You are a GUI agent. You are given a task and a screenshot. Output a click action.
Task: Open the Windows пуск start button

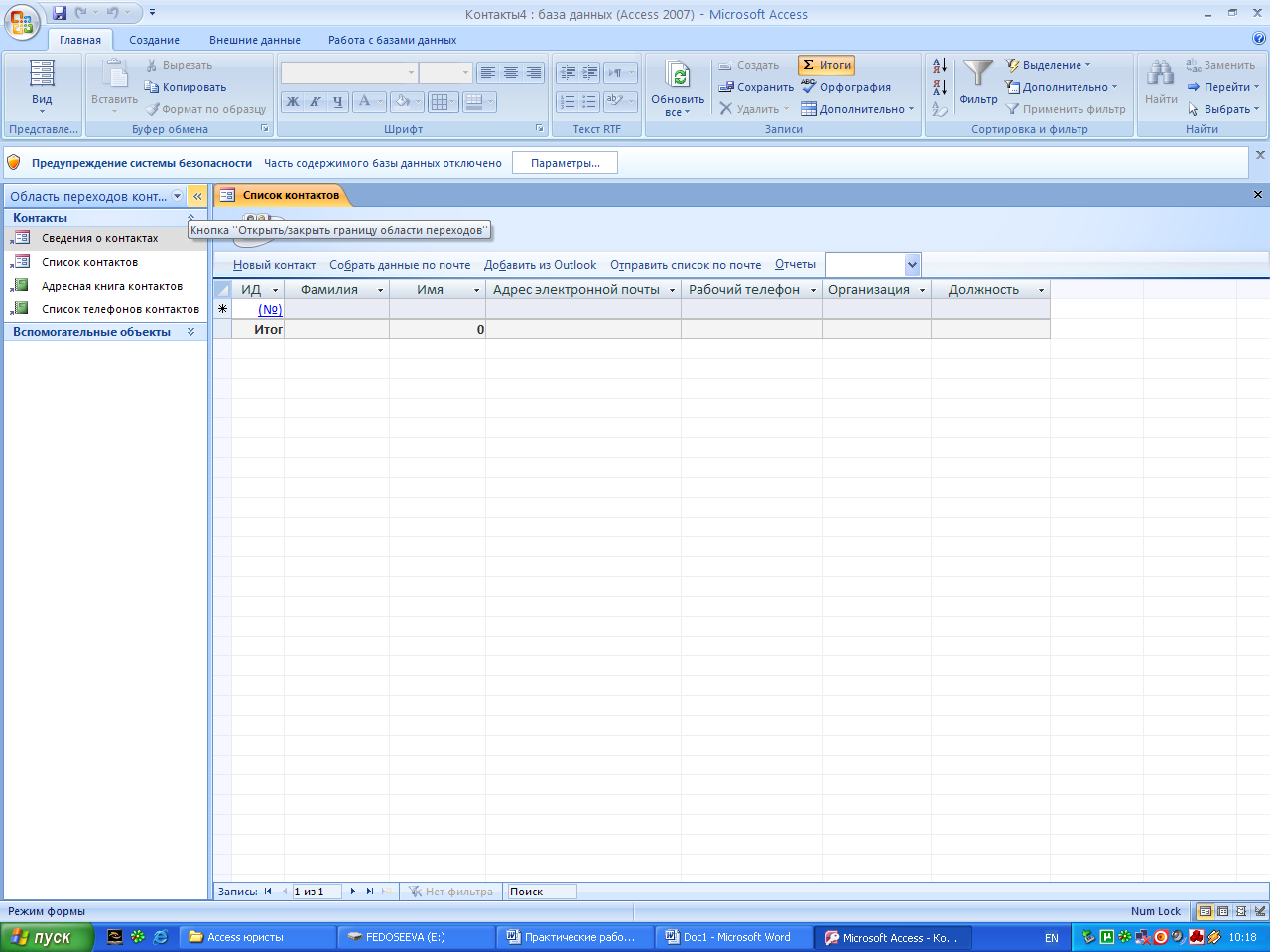coord(47,937)
